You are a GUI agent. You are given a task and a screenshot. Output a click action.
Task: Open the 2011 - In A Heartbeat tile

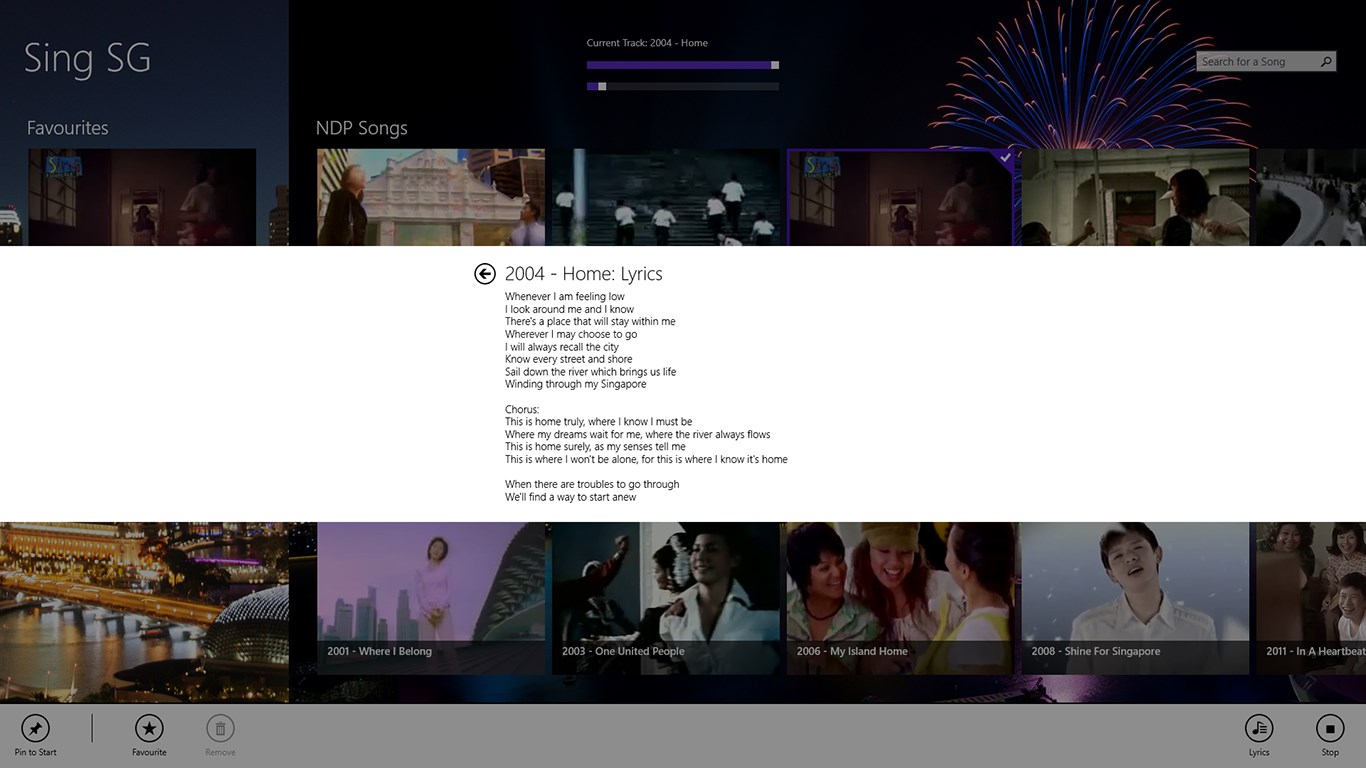(1311, 598)
